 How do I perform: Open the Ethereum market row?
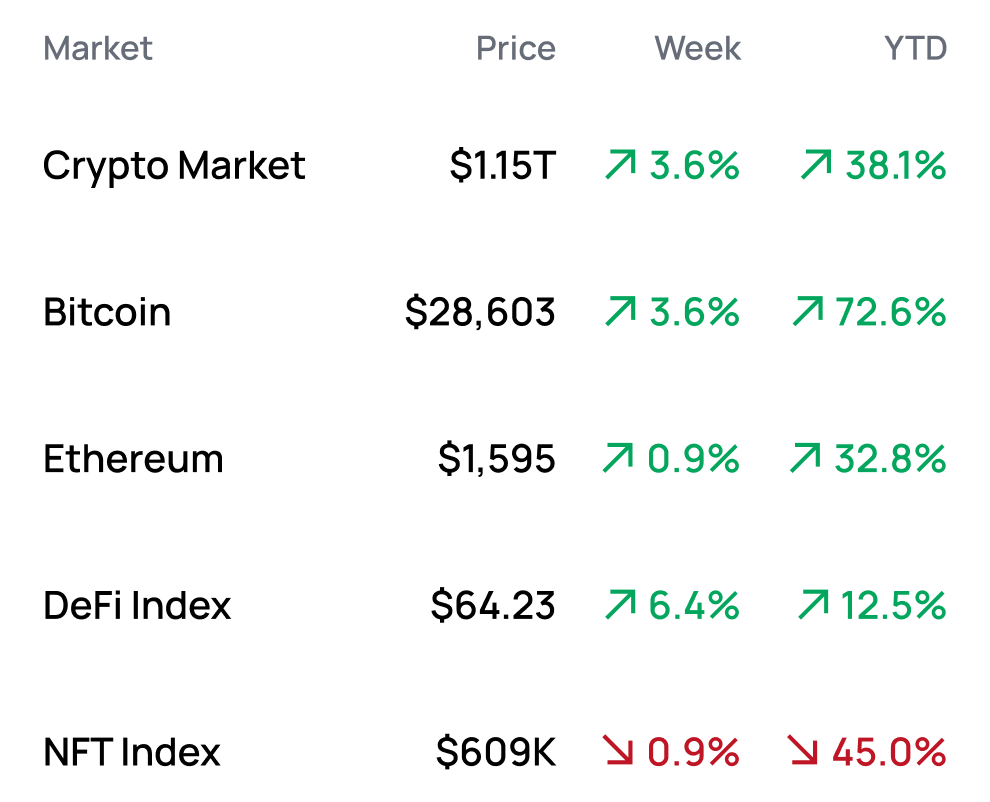[x=133, y=459]
